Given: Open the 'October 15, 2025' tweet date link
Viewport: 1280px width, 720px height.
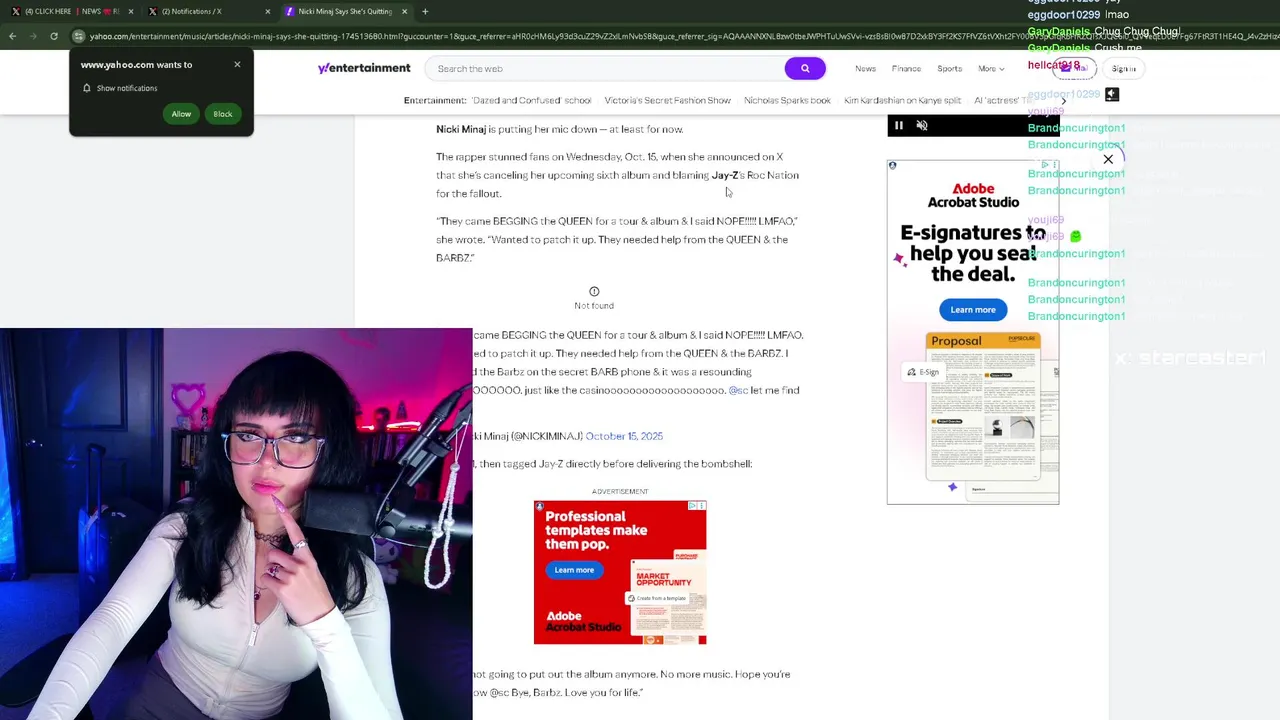Looking at the screenshot, I should [624, 436].
